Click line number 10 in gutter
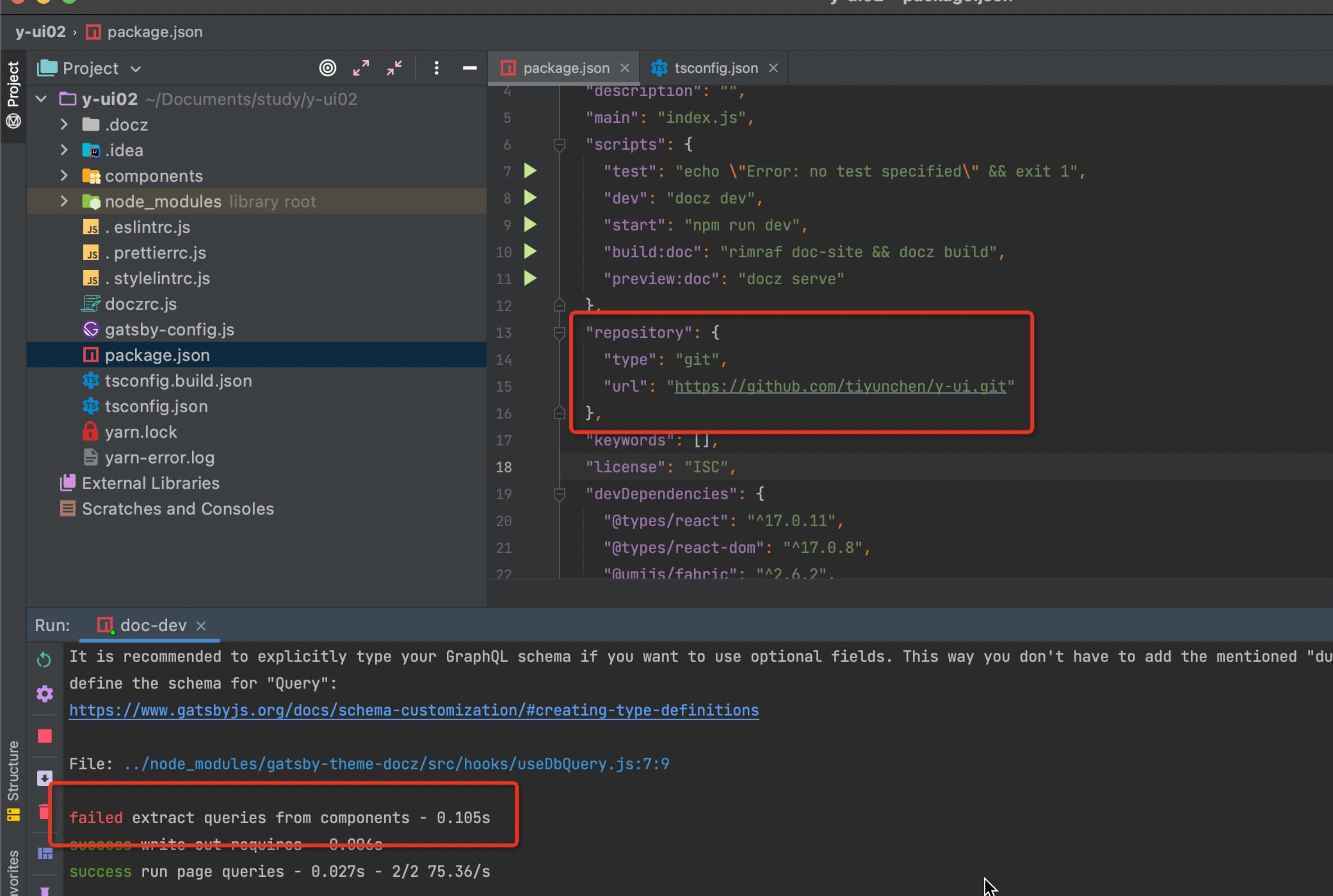The height and width of the screenshot is (896, 1333). click(504, 252)
